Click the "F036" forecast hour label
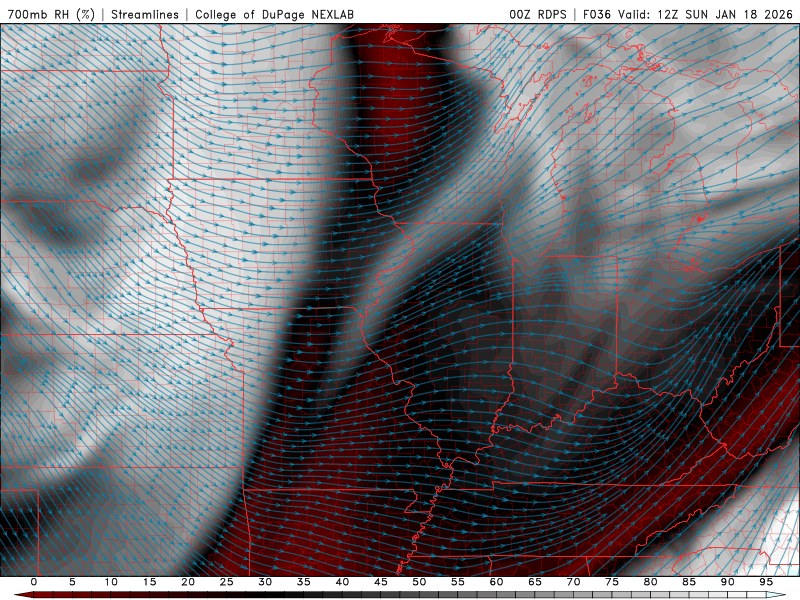 [x=596, y=14]
